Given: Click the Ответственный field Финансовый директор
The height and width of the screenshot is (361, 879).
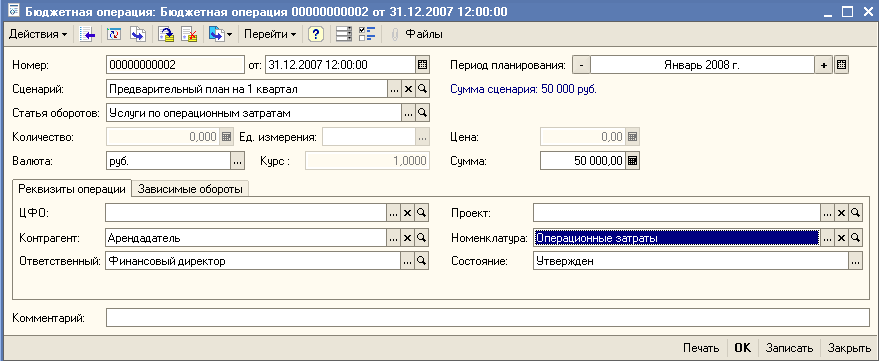Looking at the screenshot, I should coord(253,261).
